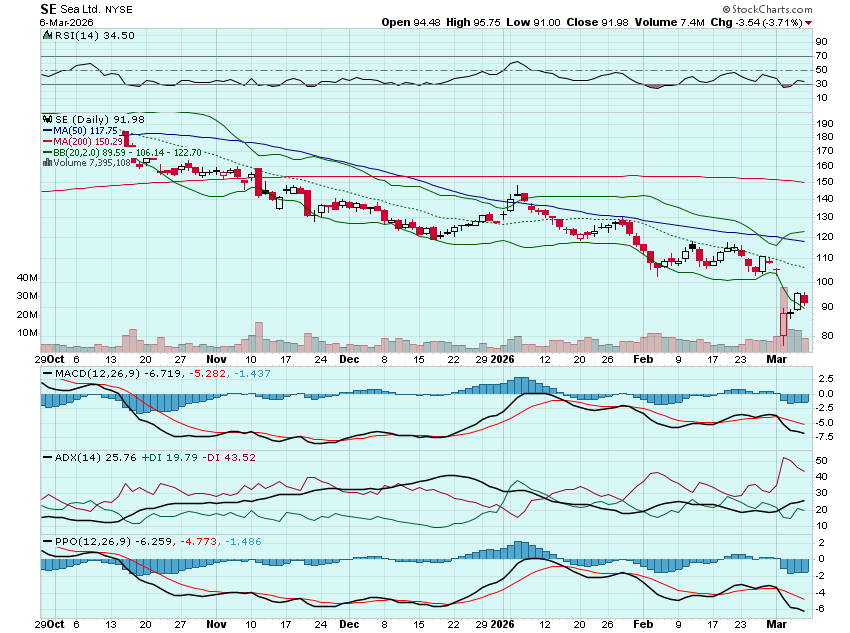The width and height of the screenshot is (850, 633).
Task: Click the 'RSI(14) 34.50' legend label
Action: coord(95,35)
